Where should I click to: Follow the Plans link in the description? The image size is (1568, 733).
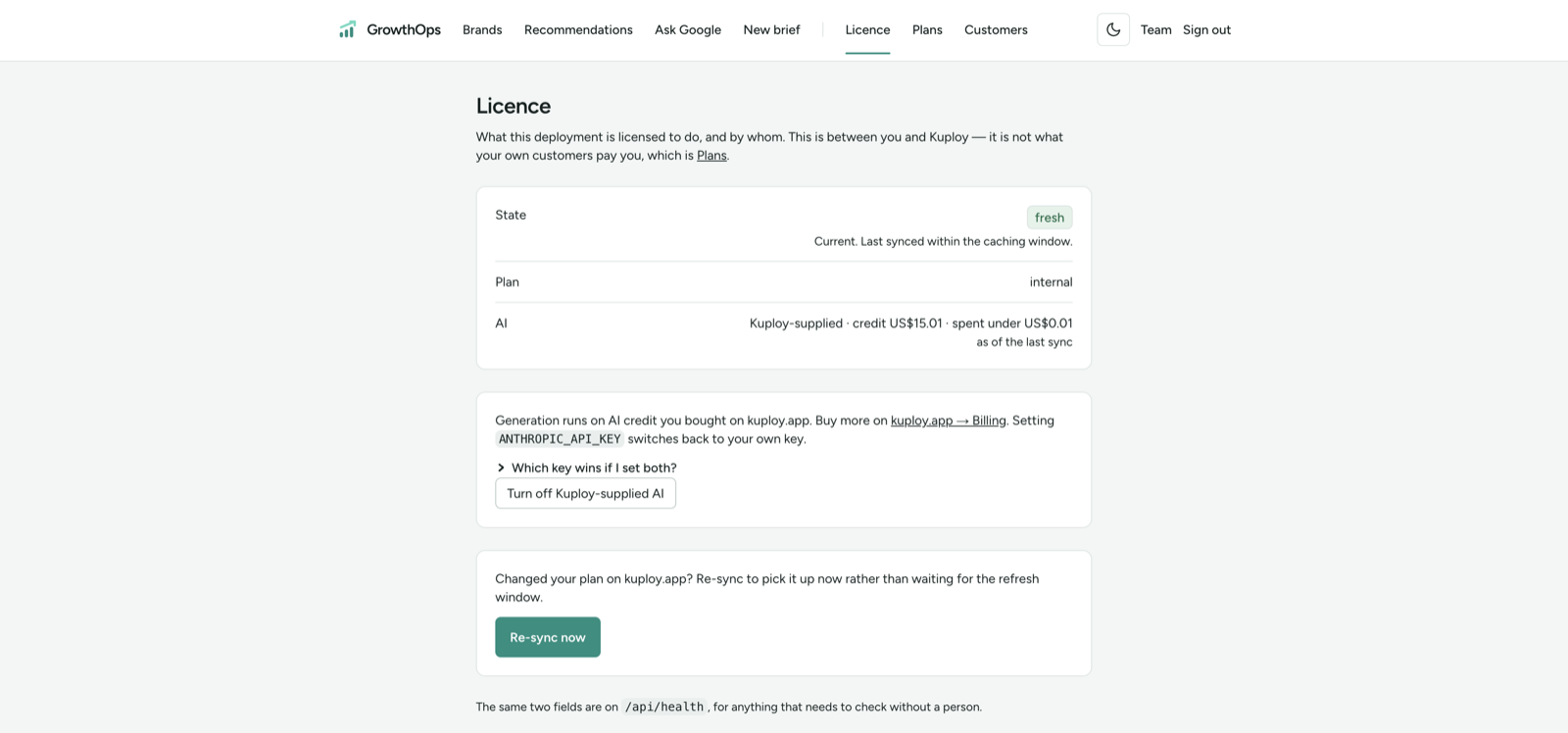(x=711, y=155)
